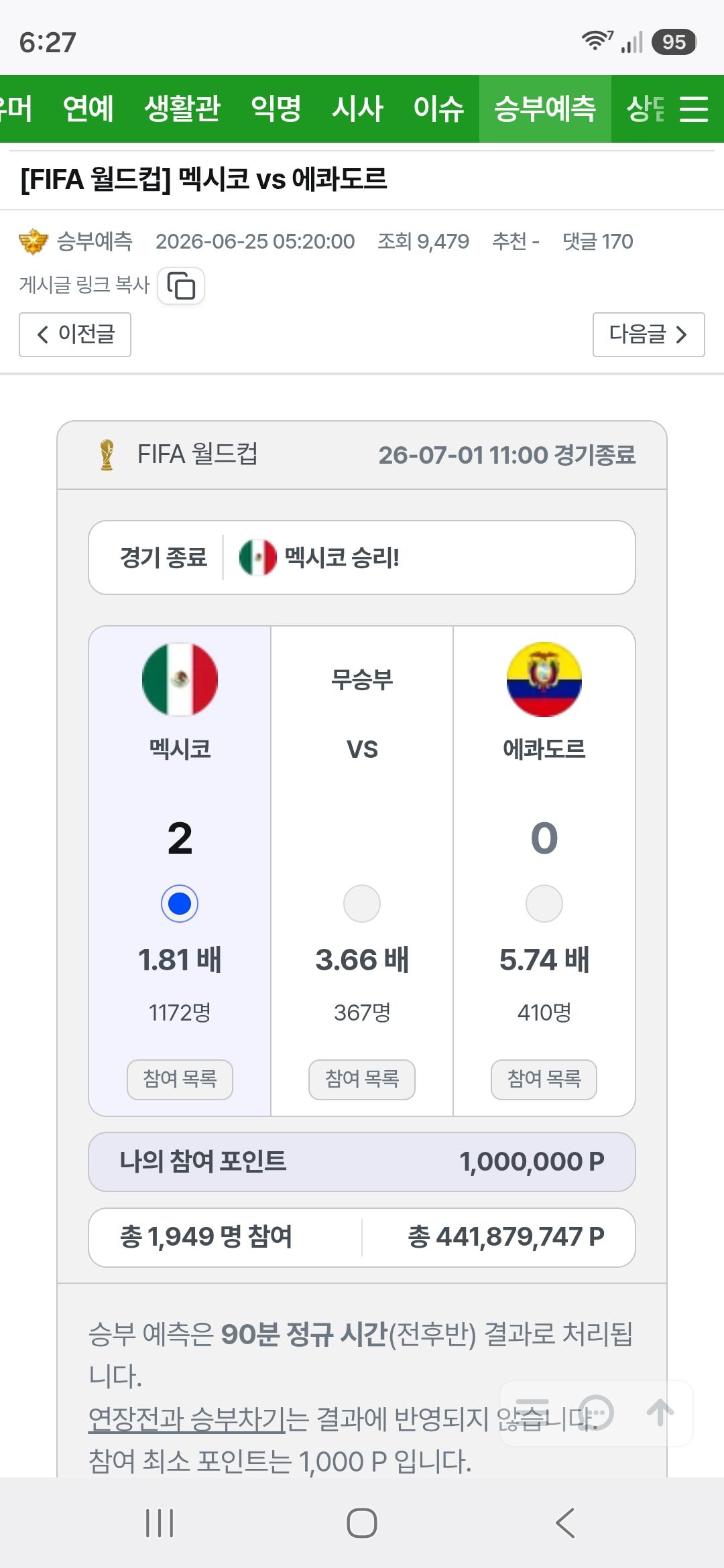Tap the Android back navigation icon

(x=565, y=1522)
